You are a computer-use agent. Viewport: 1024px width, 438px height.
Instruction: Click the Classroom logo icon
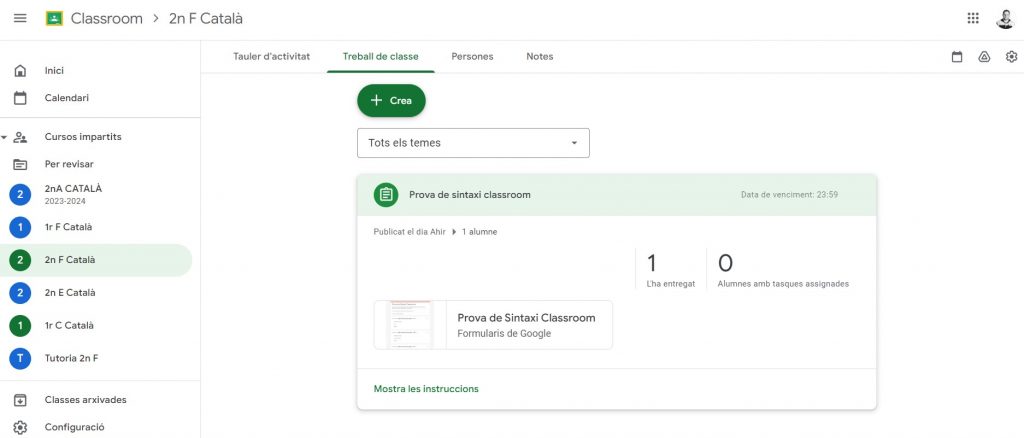pyautogui.click(x=54, y=19)
